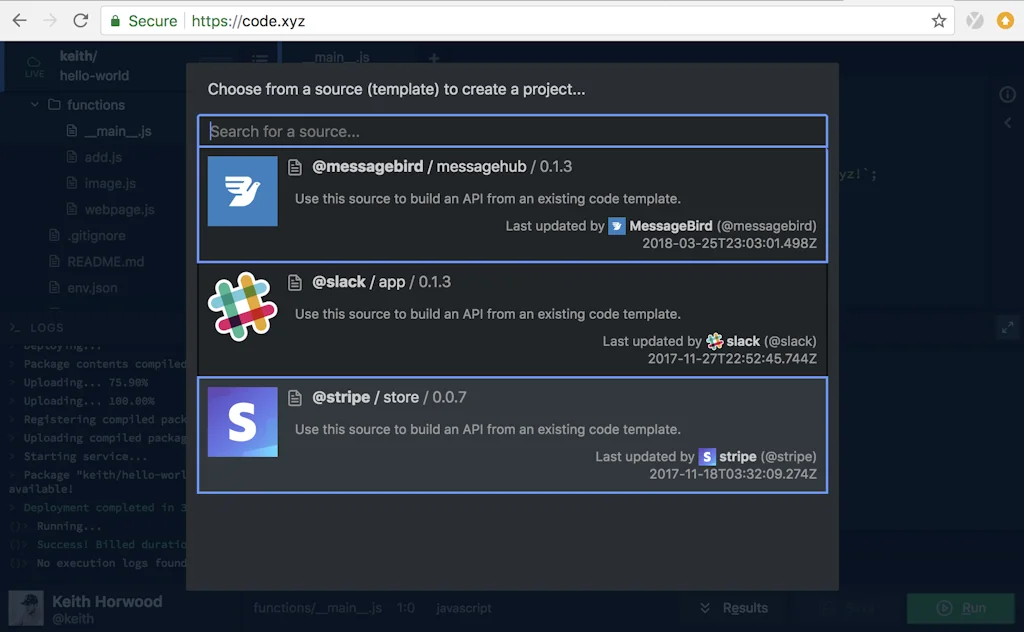Click the Slack logo thumbnail

click(x=242, y=305)
